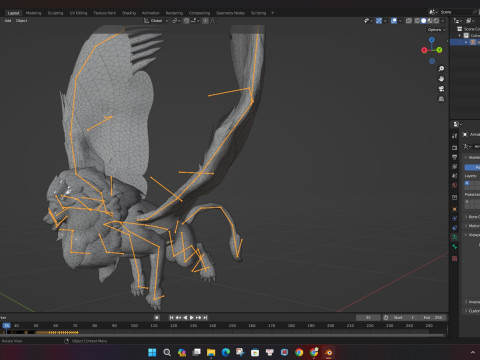Viewport: 480px width, 360px height.
Task: Open object visibility and selectability dropdown
Action: tap(368, 21)
